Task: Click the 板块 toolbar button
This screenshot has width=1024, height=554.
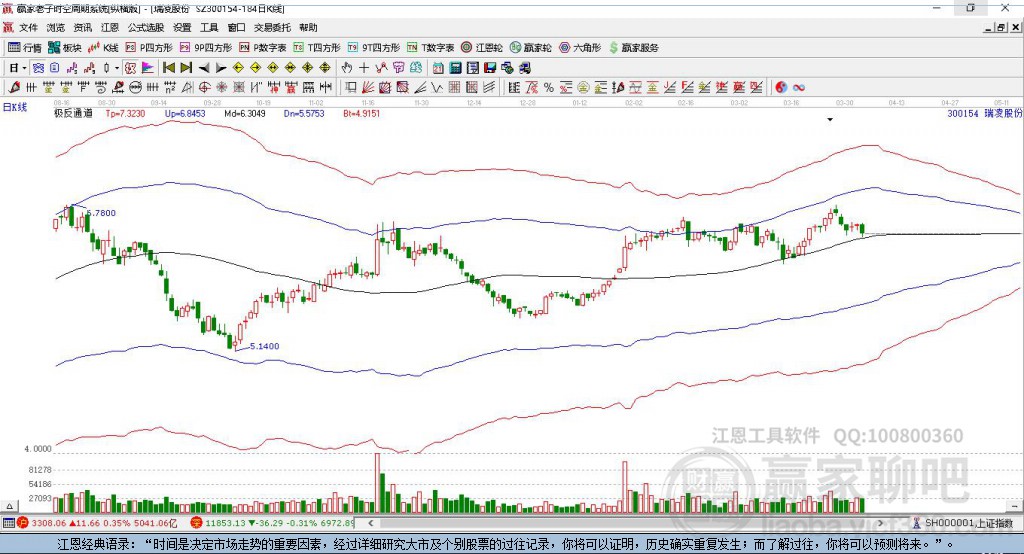Action: [65, 48]
